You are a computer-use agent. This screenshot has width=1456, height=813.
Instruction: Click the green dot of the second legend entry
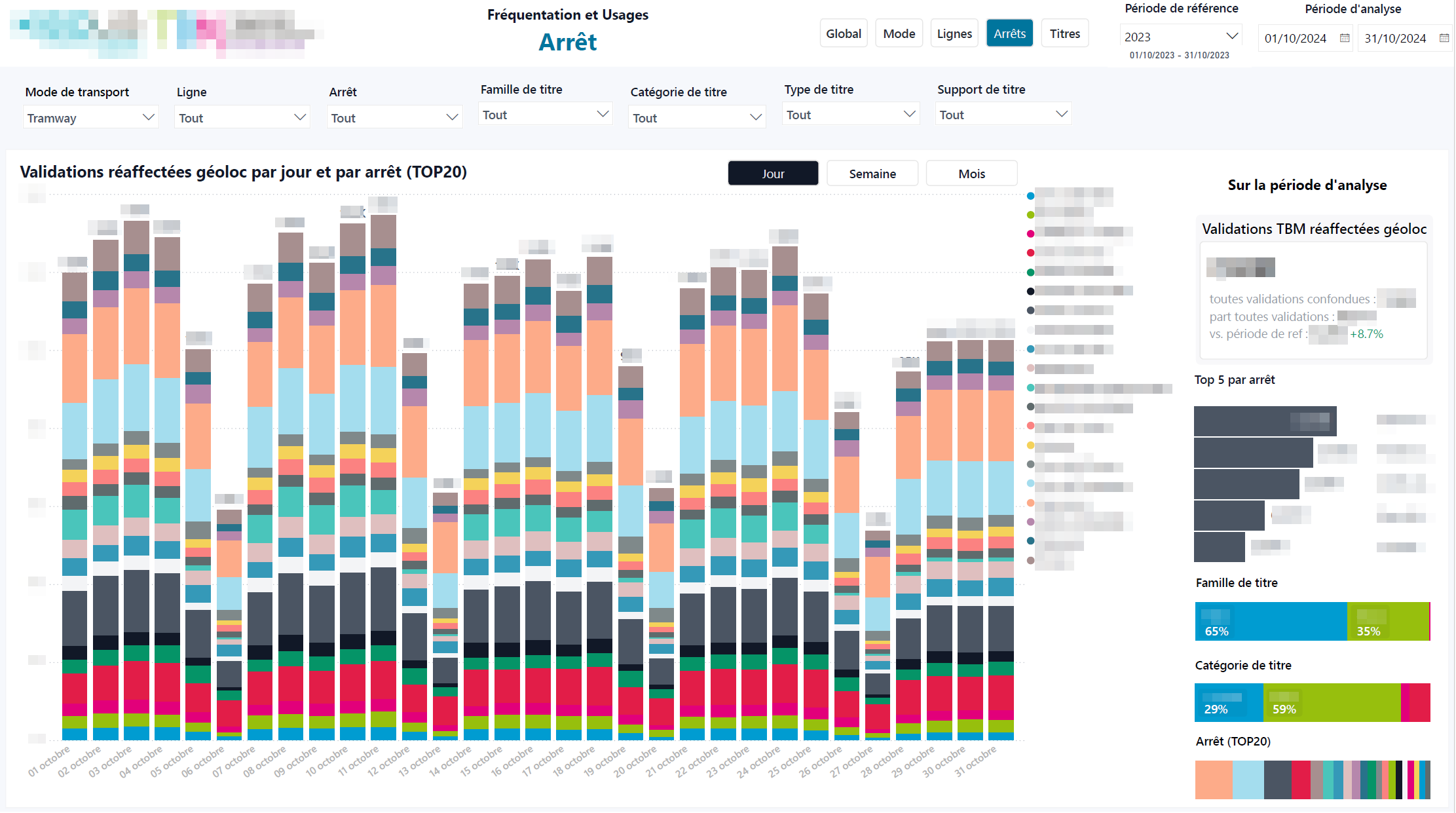(x=1030, y=214)
